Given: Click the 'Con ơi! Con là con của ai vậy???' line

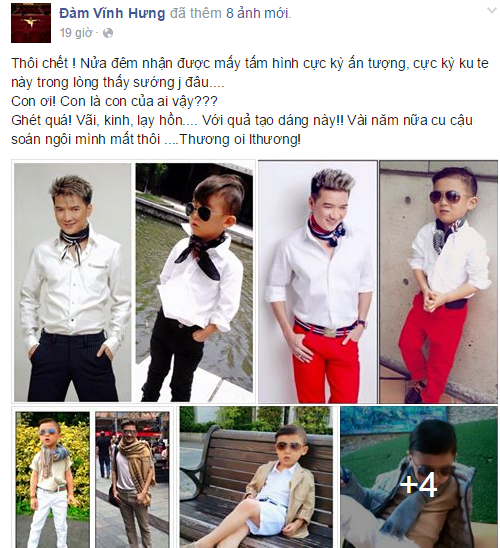Looking at the screenshot, I should point(114,102).
